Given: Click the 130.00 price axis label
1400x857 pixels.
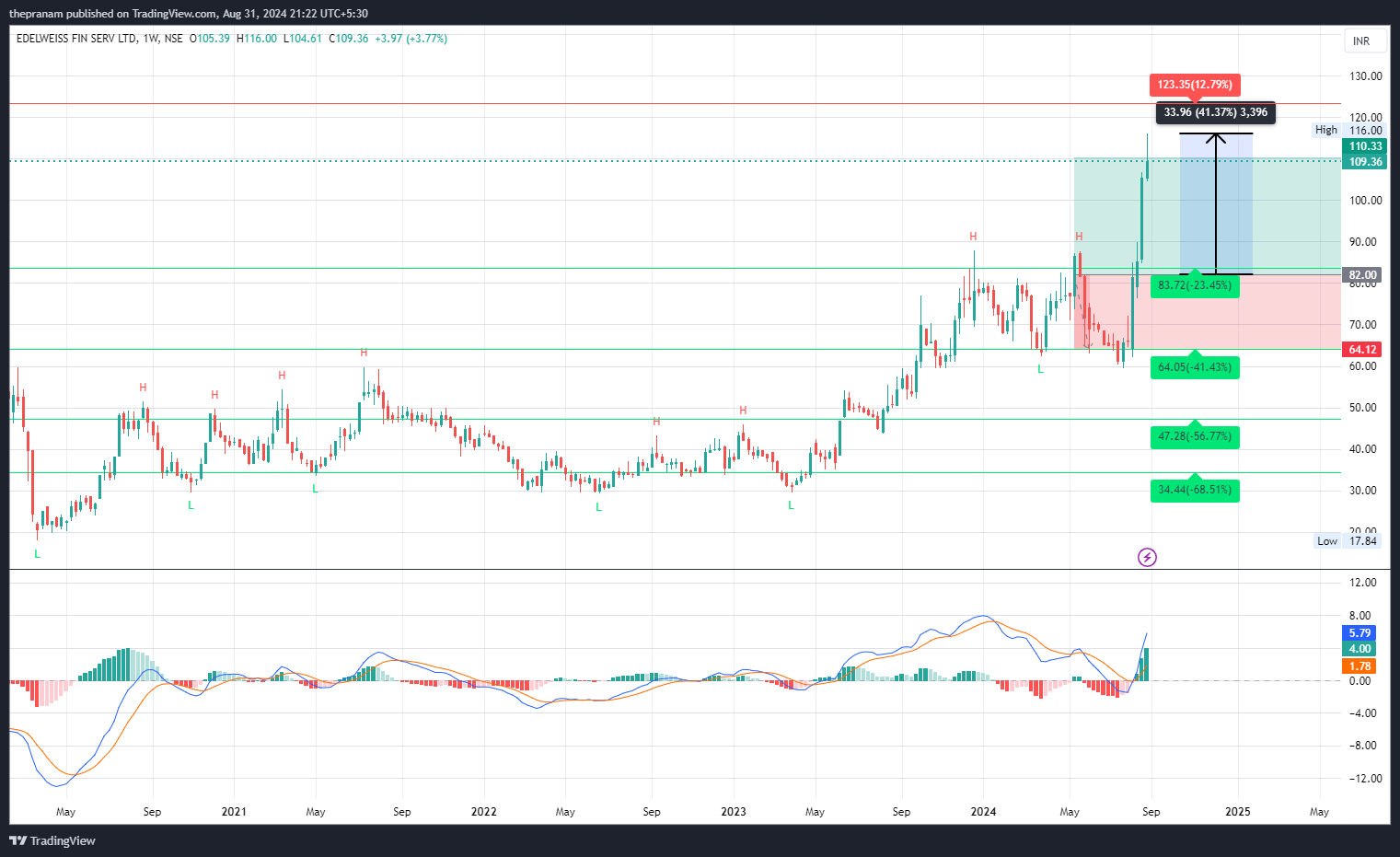Looking at the screenshot, I should tap(1366, 76).
